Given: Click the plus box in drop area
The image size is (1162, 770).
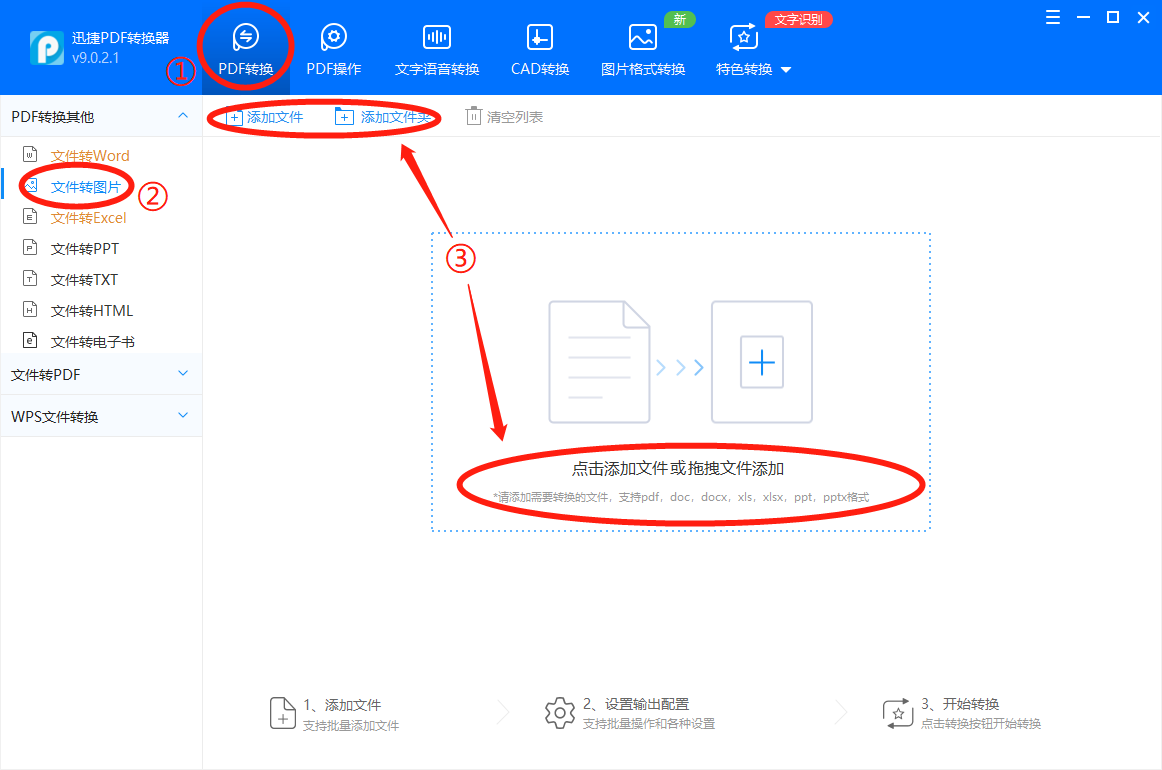Looking at the screenshot, I should tap(762, 362).
